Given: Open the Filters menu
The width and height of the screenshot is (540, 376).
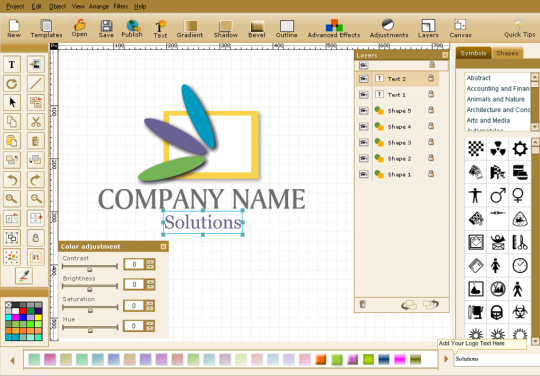Looking at the screenshot, I should 121,6.
